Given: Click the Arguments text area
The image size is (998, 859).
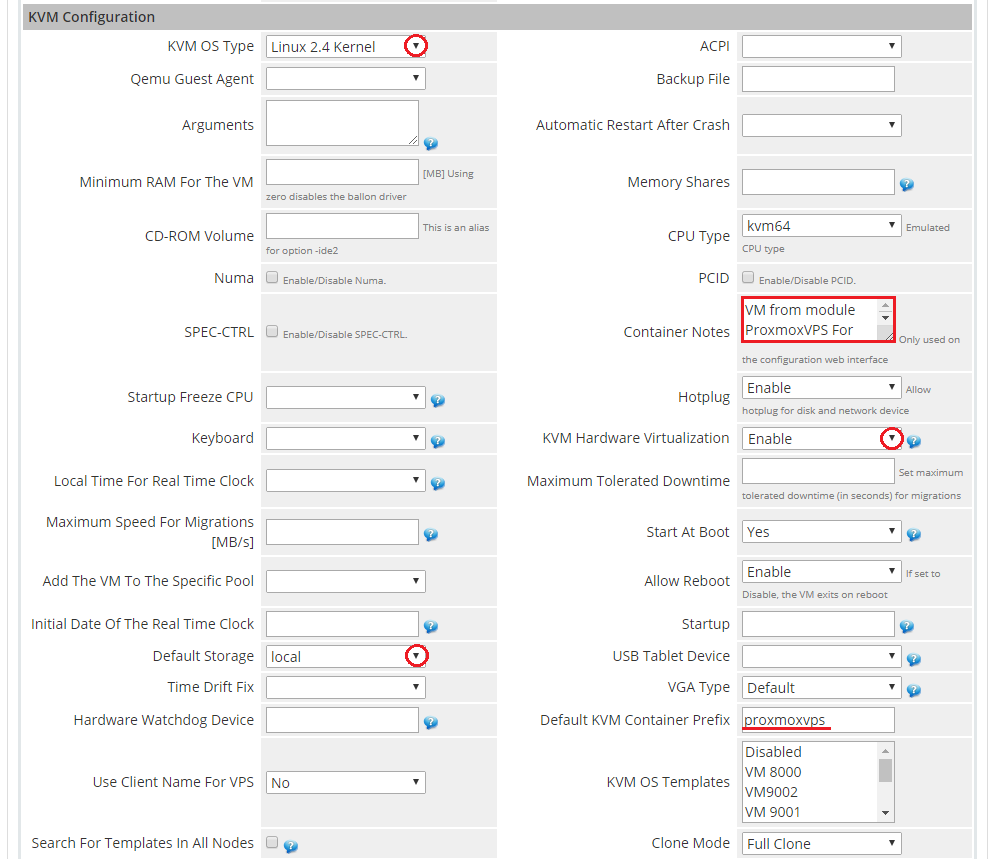Looking at the screenshot, I should (x=342, y=123).
